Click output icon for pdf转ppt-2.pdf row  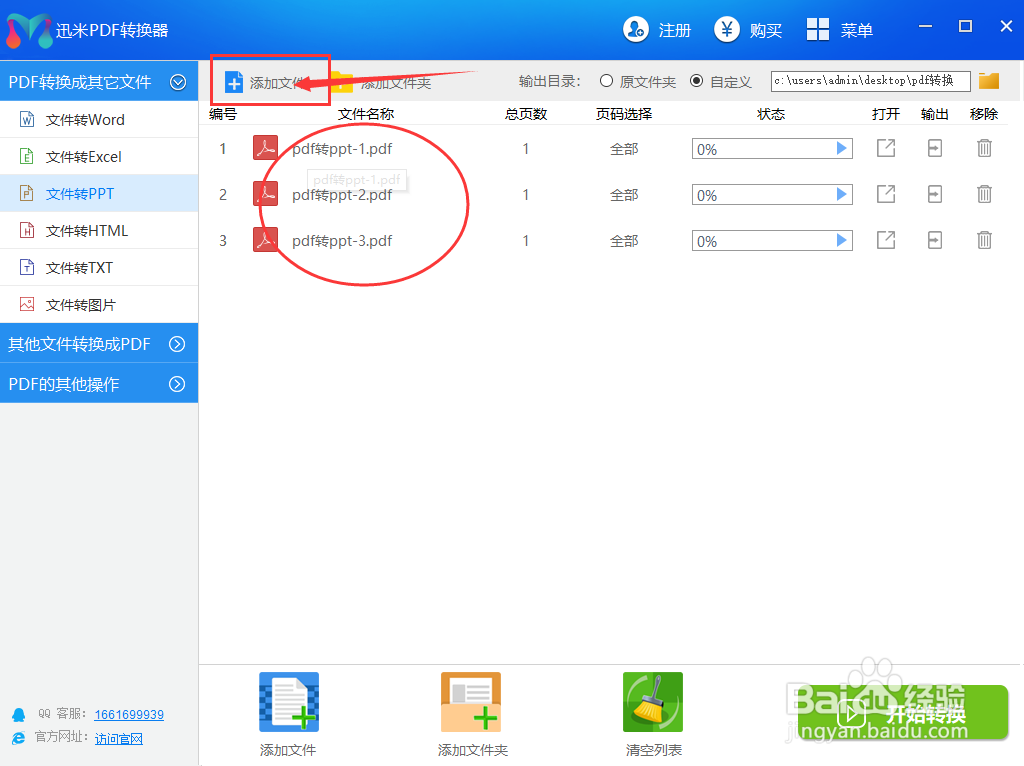click(935, 194)
